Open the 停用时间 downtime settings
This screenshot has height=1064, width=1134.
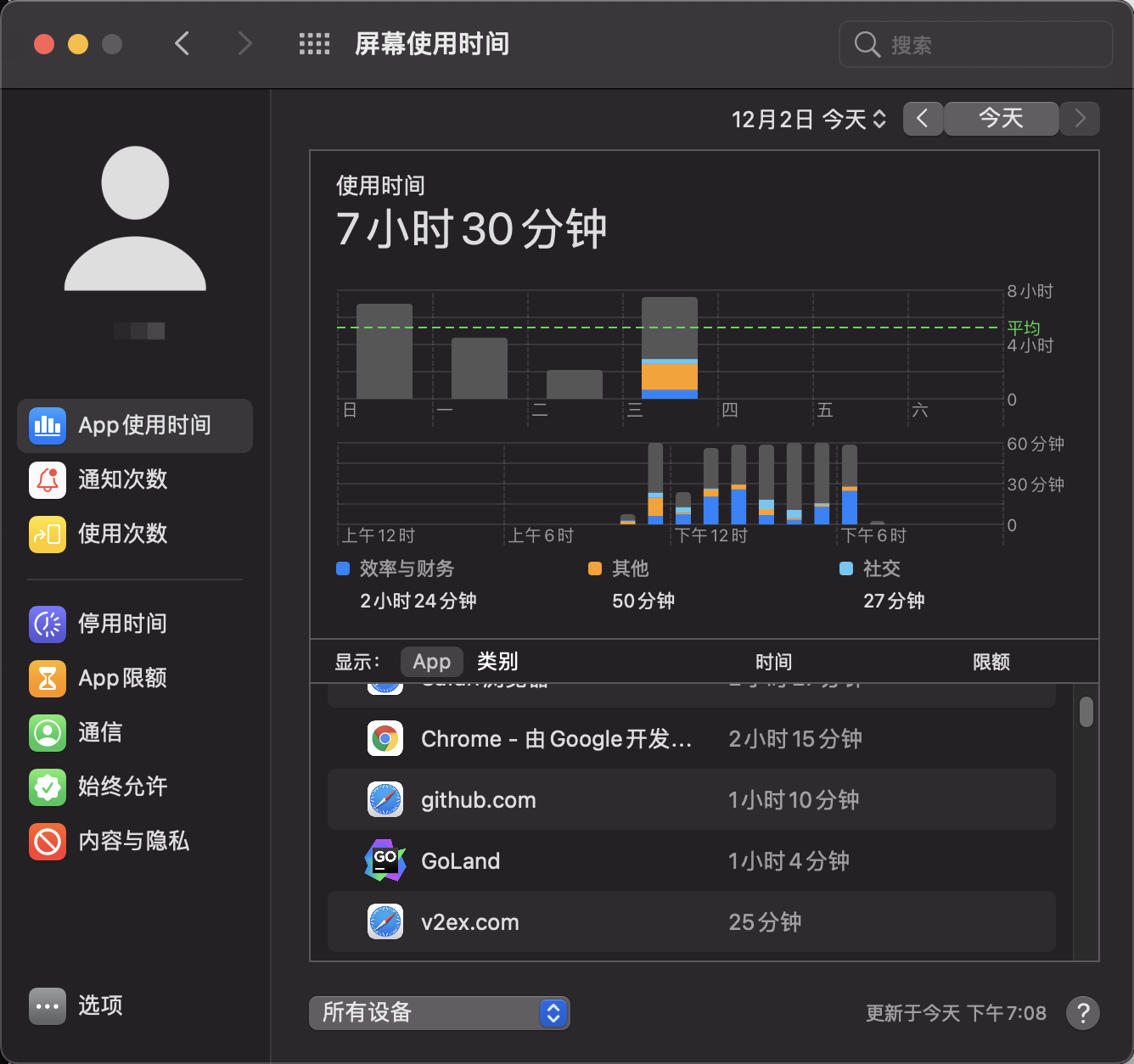click(122, 624)
